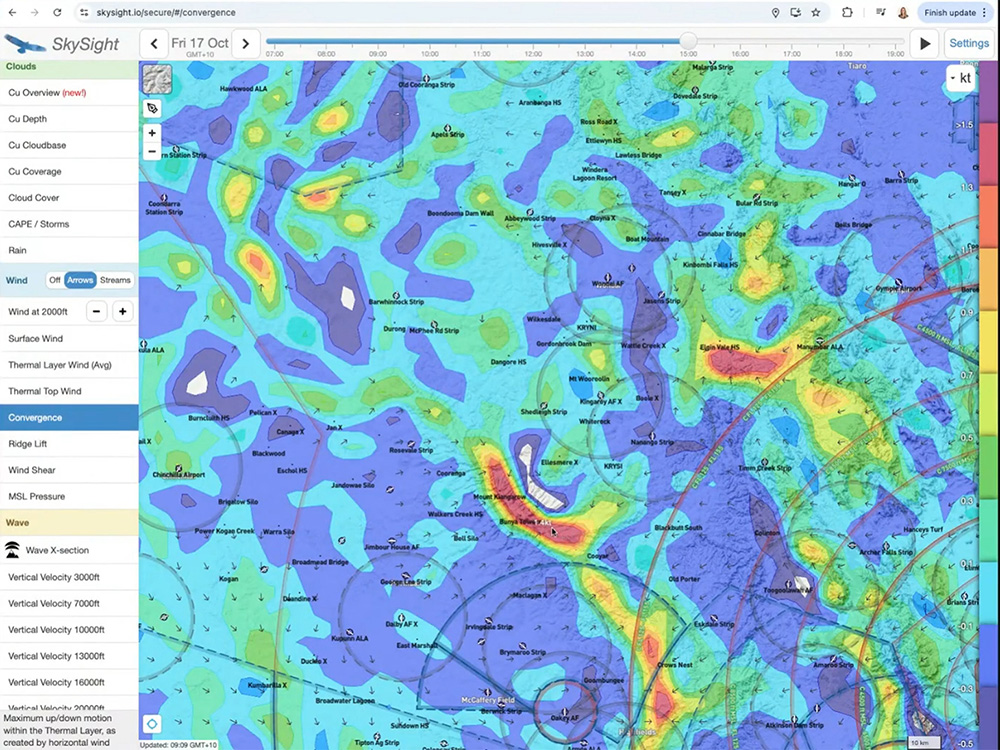Turn wind display Off
The width and height of the screenshot is (1000, 750).
coord(55,280)
